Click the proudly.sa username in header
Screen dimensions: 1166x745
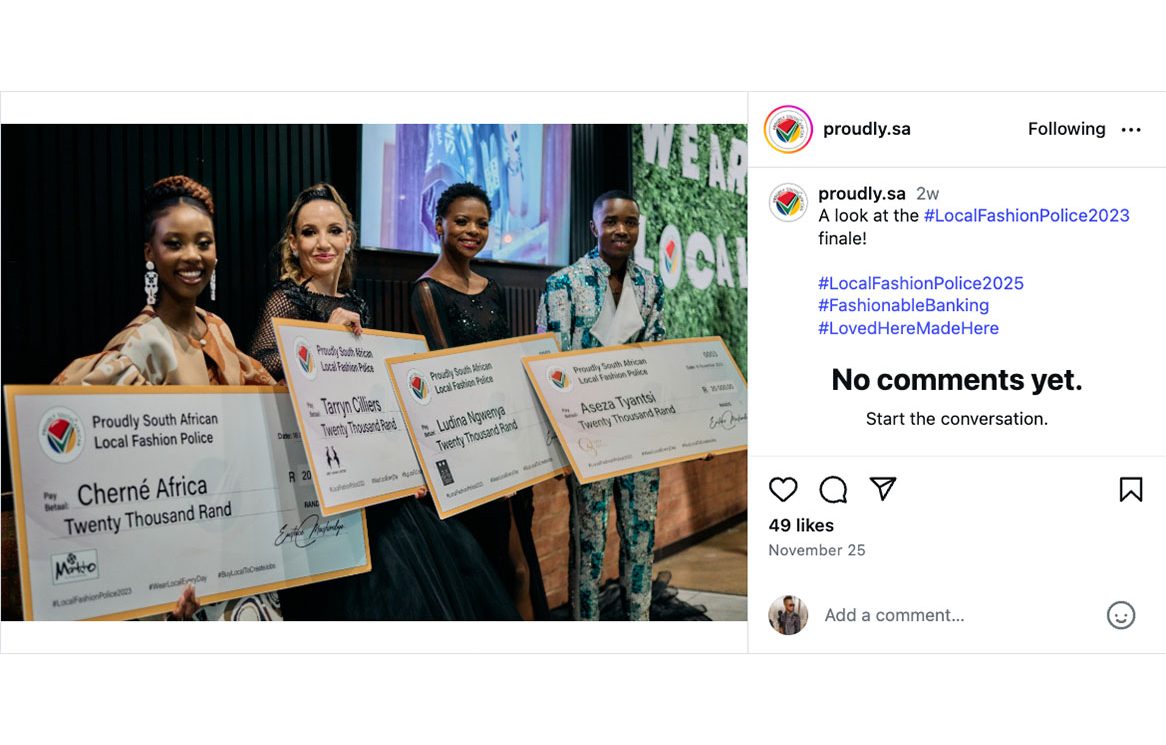coord(866,129)
